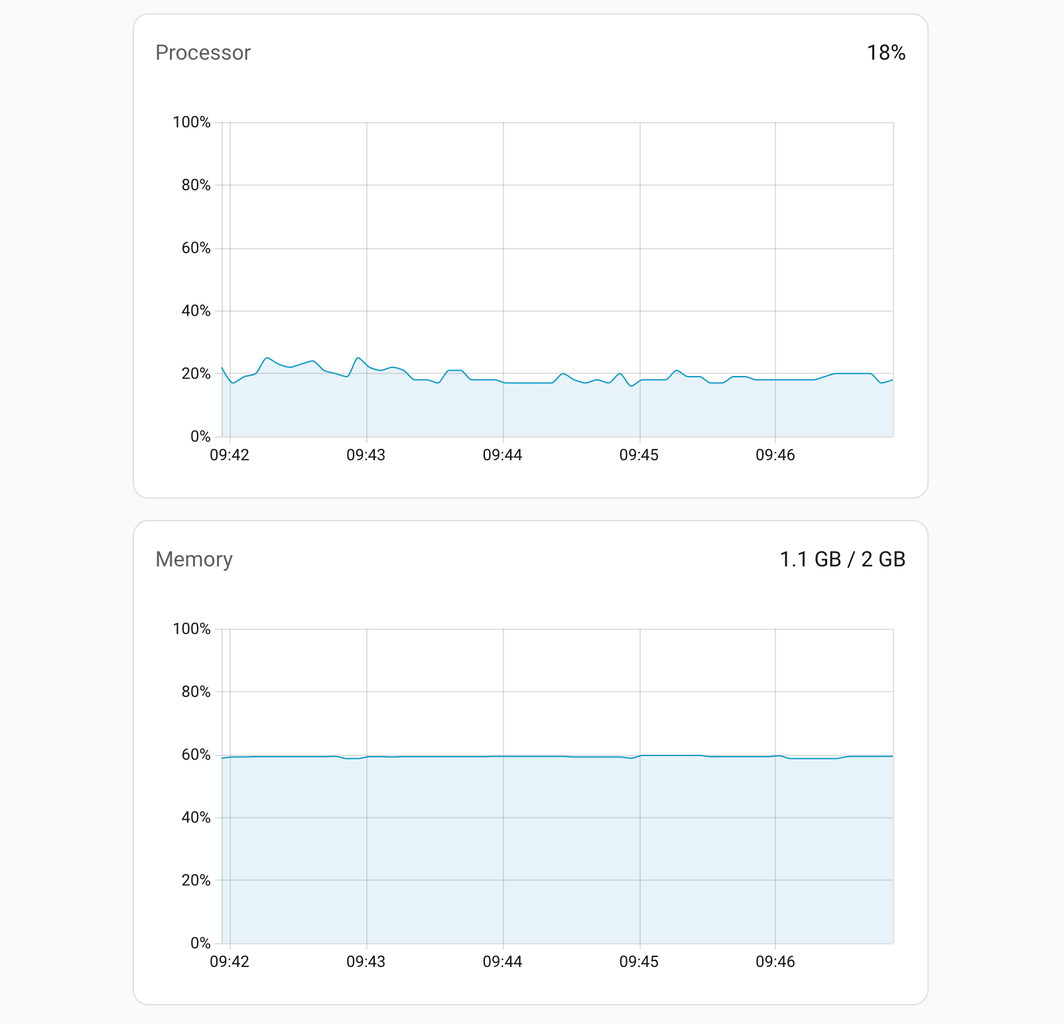Screen dimensions: 1064x1024
Task: Click the Memory card title
Action: click(x=194, y=560)
